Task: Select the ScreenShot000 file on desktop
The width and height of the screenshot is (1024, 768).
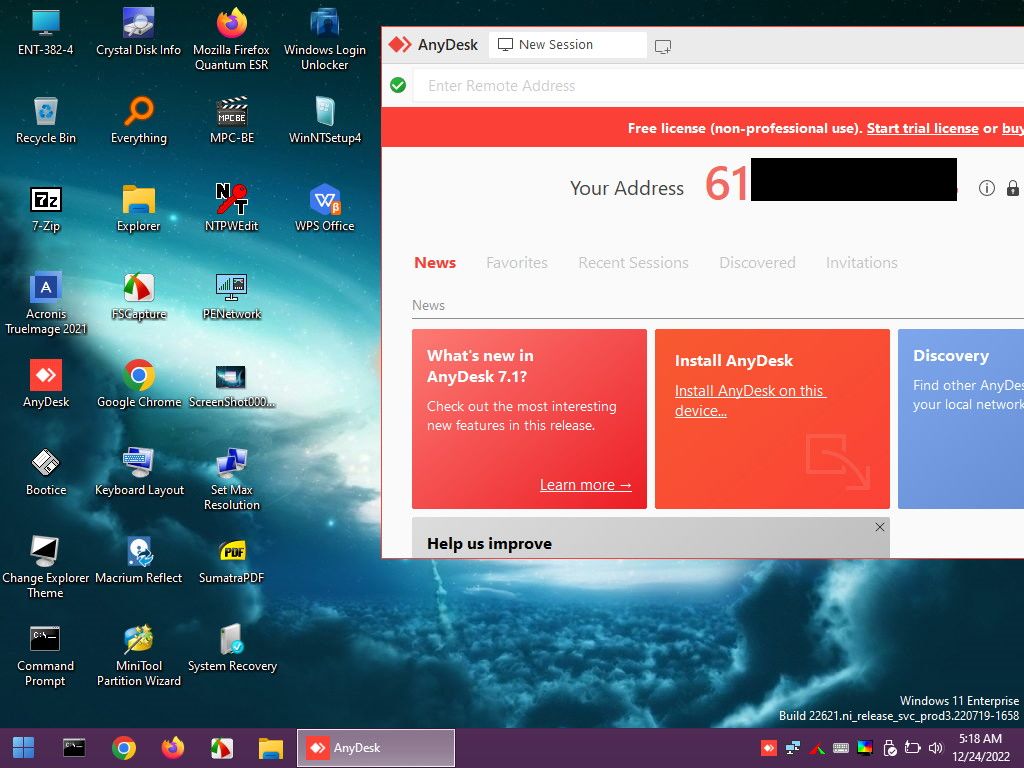Action: click(x=231, y=385)
